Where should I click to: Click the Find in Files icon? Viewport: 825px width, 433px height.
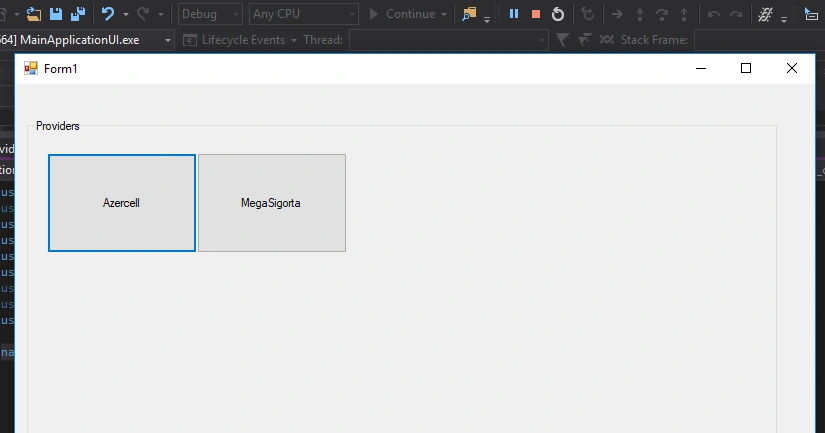point(469,14)
